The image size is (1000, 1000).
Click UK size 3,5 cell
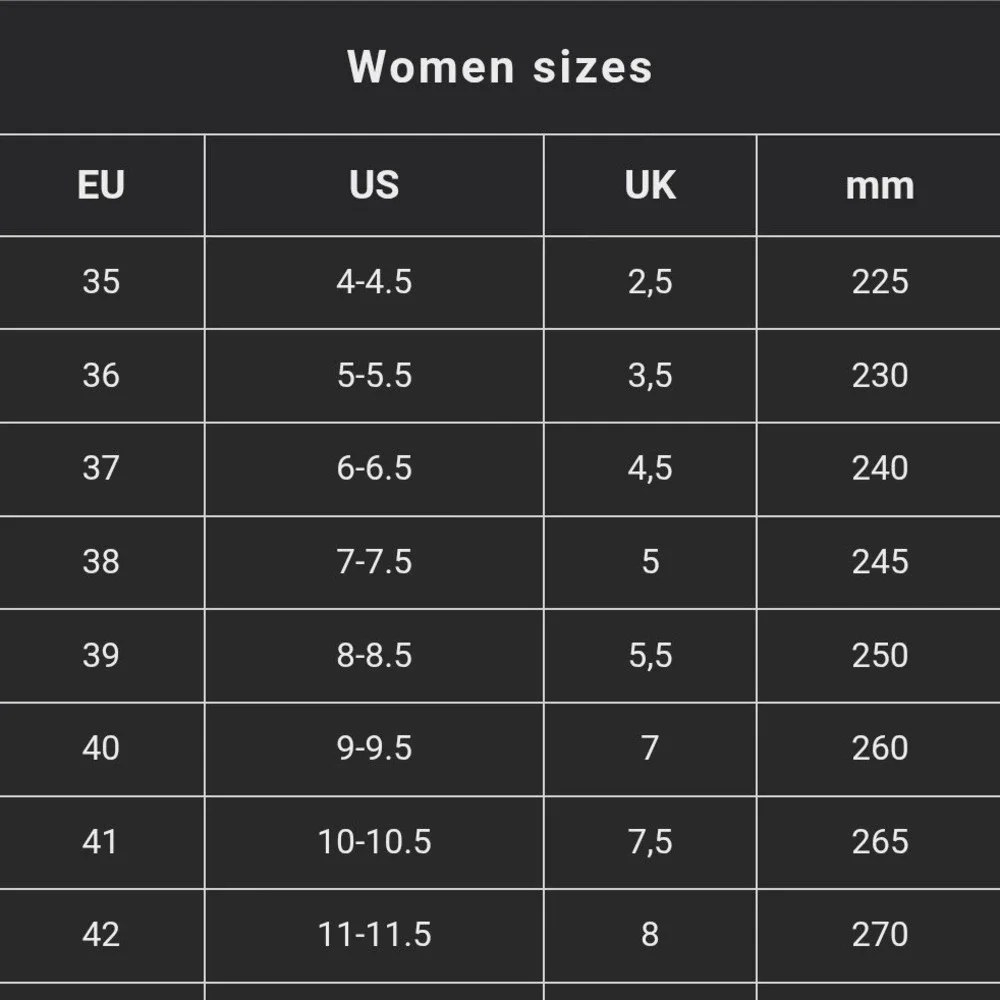point(650,376)
